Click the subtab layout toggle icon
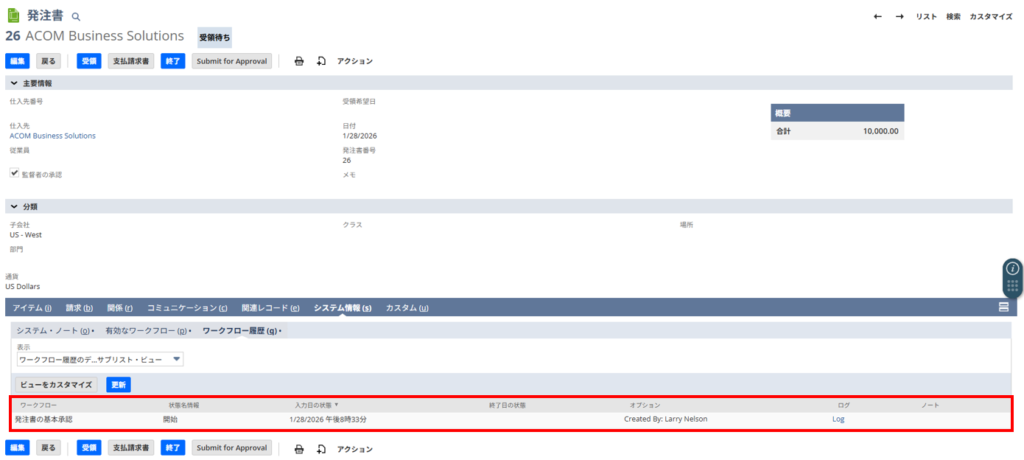This screenshot has width=1024, height=460. pos(1003,307)
